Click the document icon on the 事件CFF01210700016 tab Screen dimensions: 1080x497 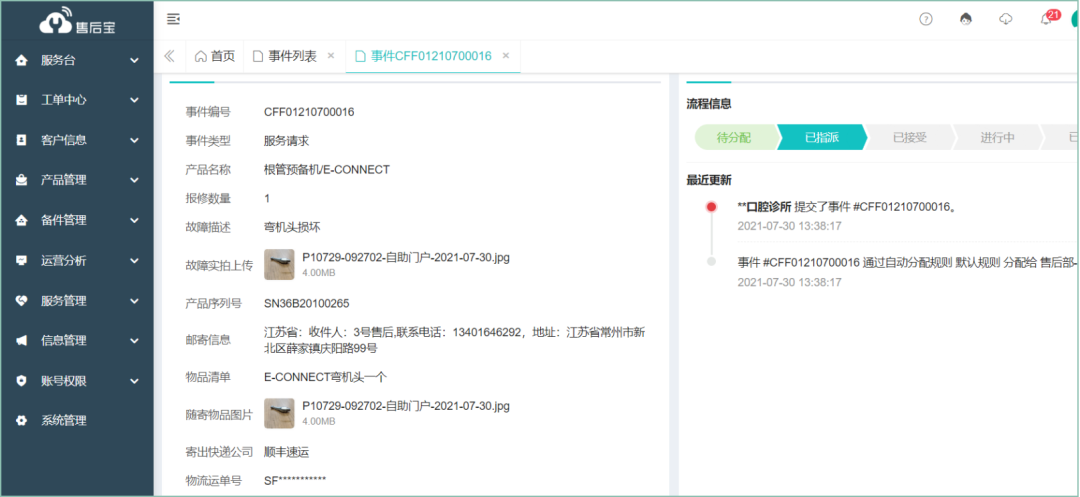click(x=360, y=56)
